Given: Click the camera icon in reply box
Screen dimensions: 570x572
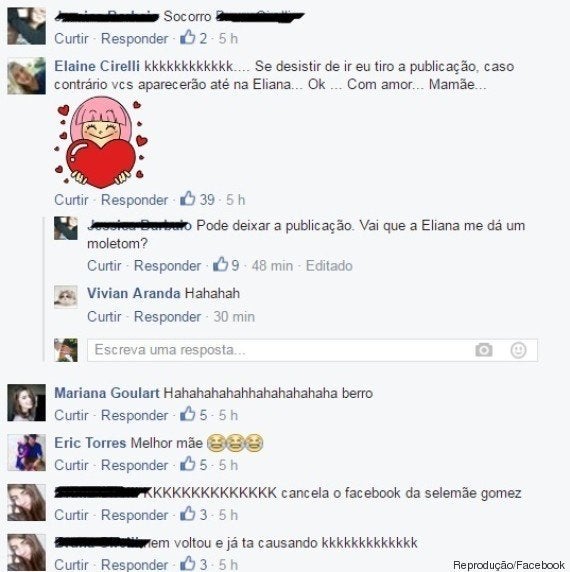Looking at the screenshot, I should pos(484,350).
